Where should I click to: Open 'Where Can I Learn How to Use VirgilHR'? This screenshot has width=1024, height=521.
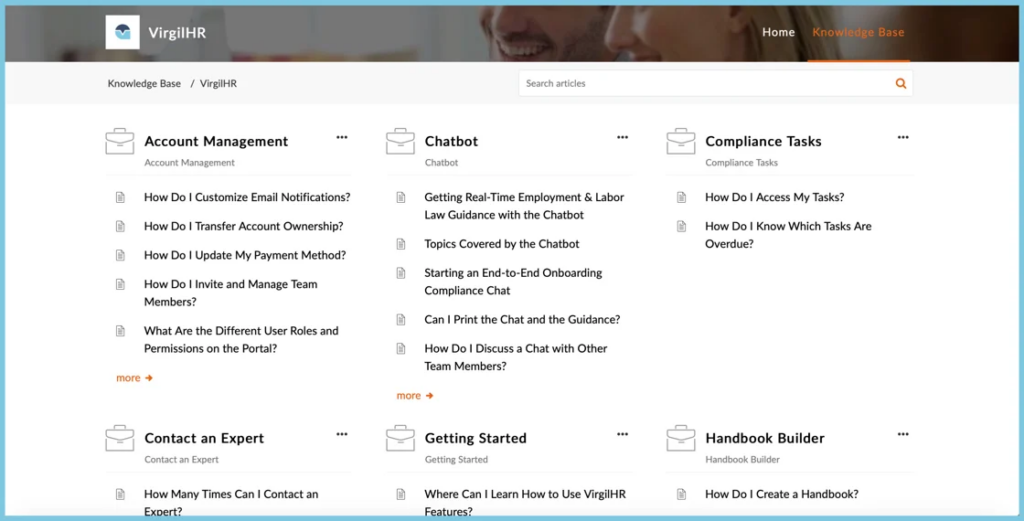click(x=525, y=503)
